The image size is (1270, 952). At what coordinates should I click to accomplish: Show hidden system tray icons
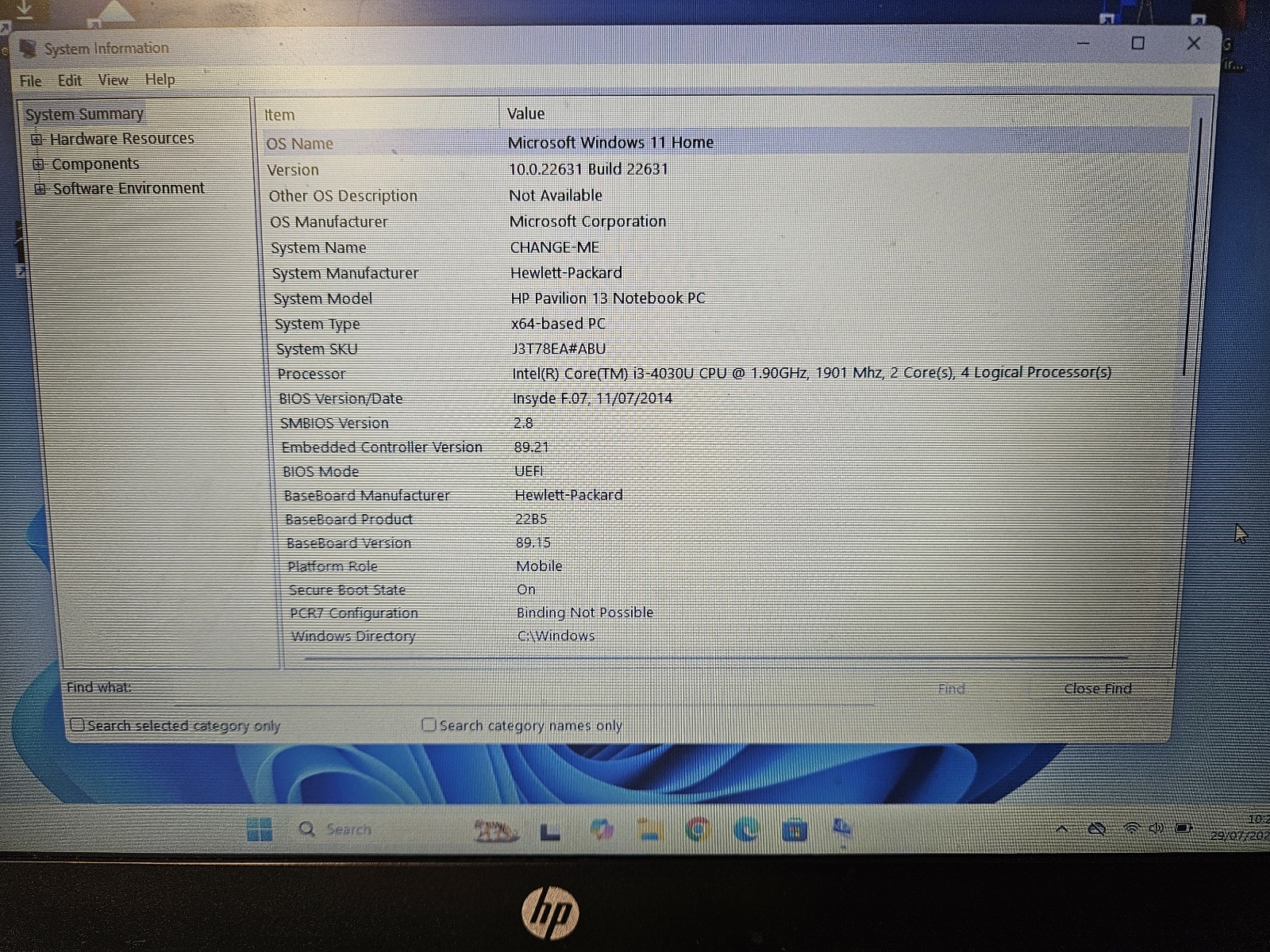pos(1062,829)
